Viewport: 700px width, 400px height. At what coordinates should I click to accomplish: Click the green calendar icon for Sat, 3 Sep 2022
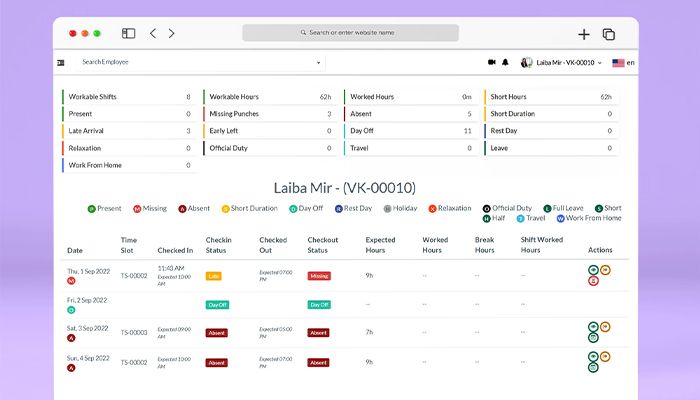click(593, 338)
